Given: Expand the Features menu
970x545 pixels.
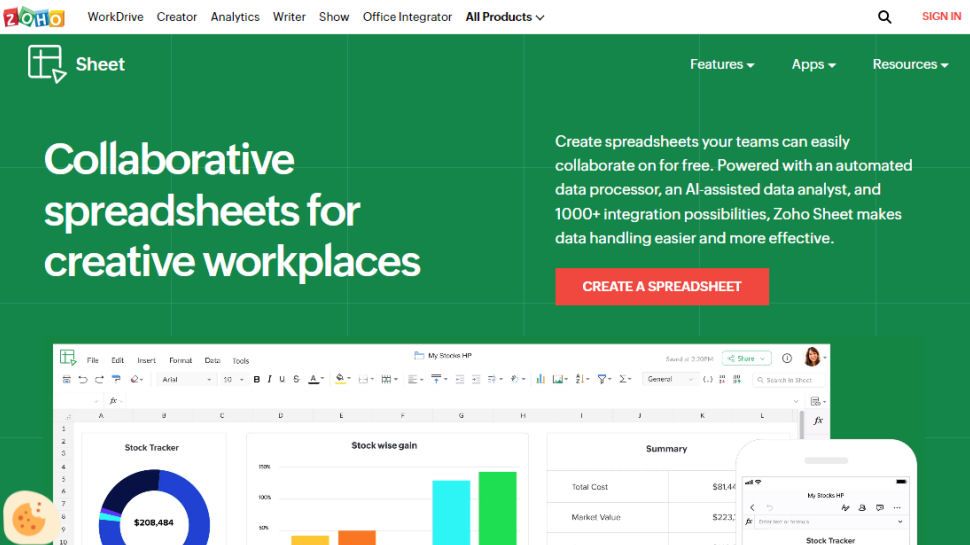Looking at the screenshot, I should click(722, 64).
